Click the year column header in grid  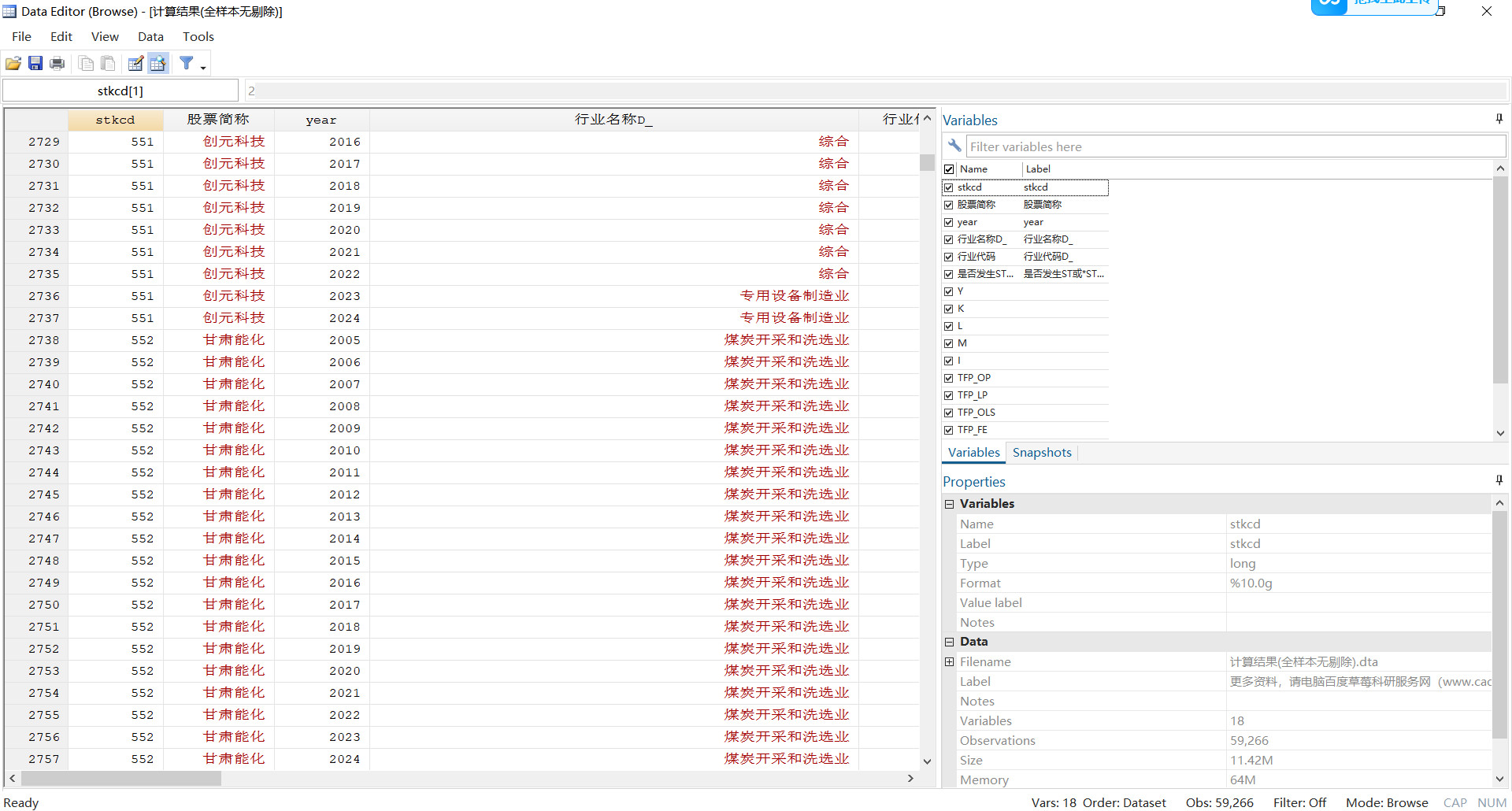[x=321, y=120]
